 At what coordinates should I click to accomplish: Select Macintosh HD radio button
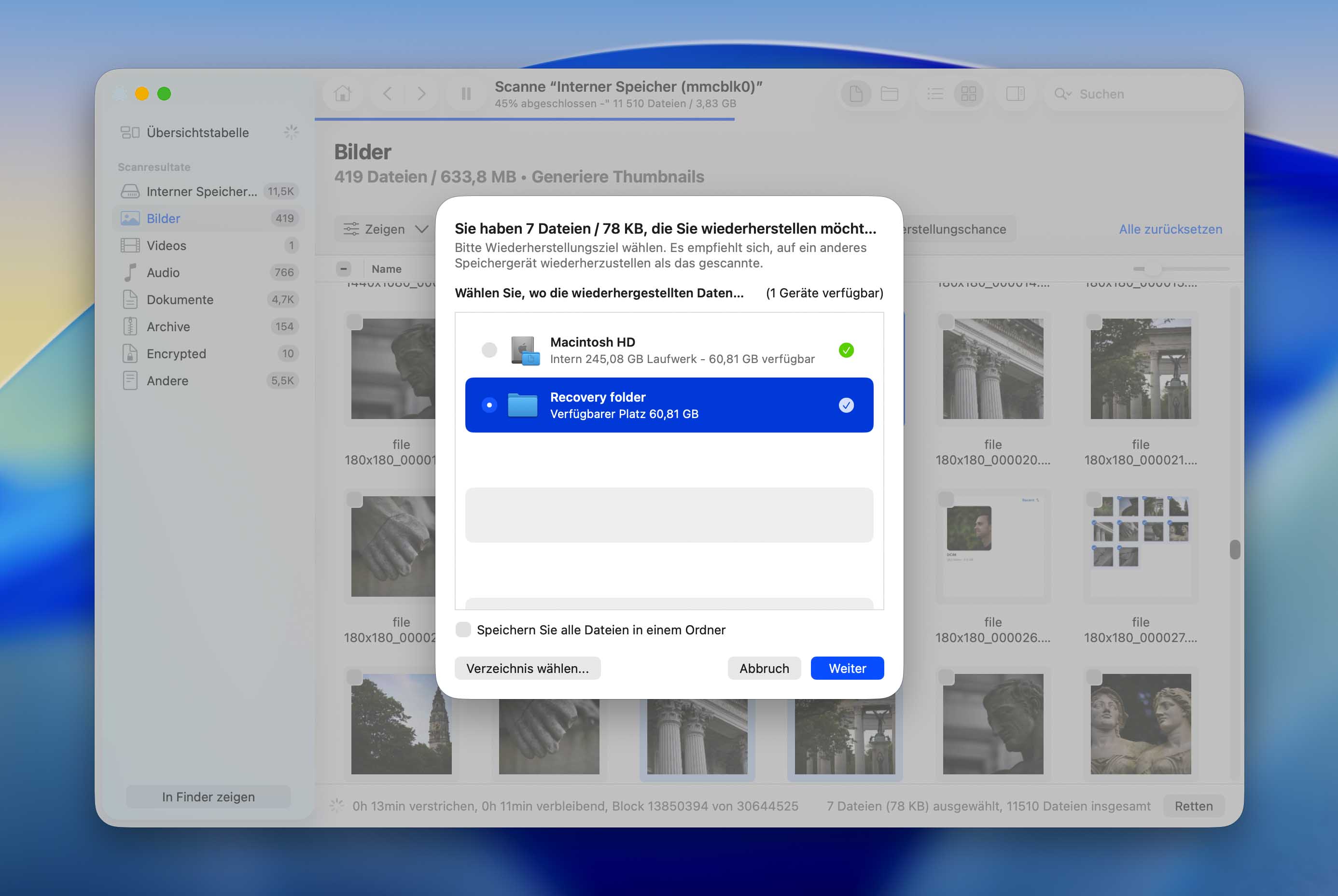(x=489, y=350)
